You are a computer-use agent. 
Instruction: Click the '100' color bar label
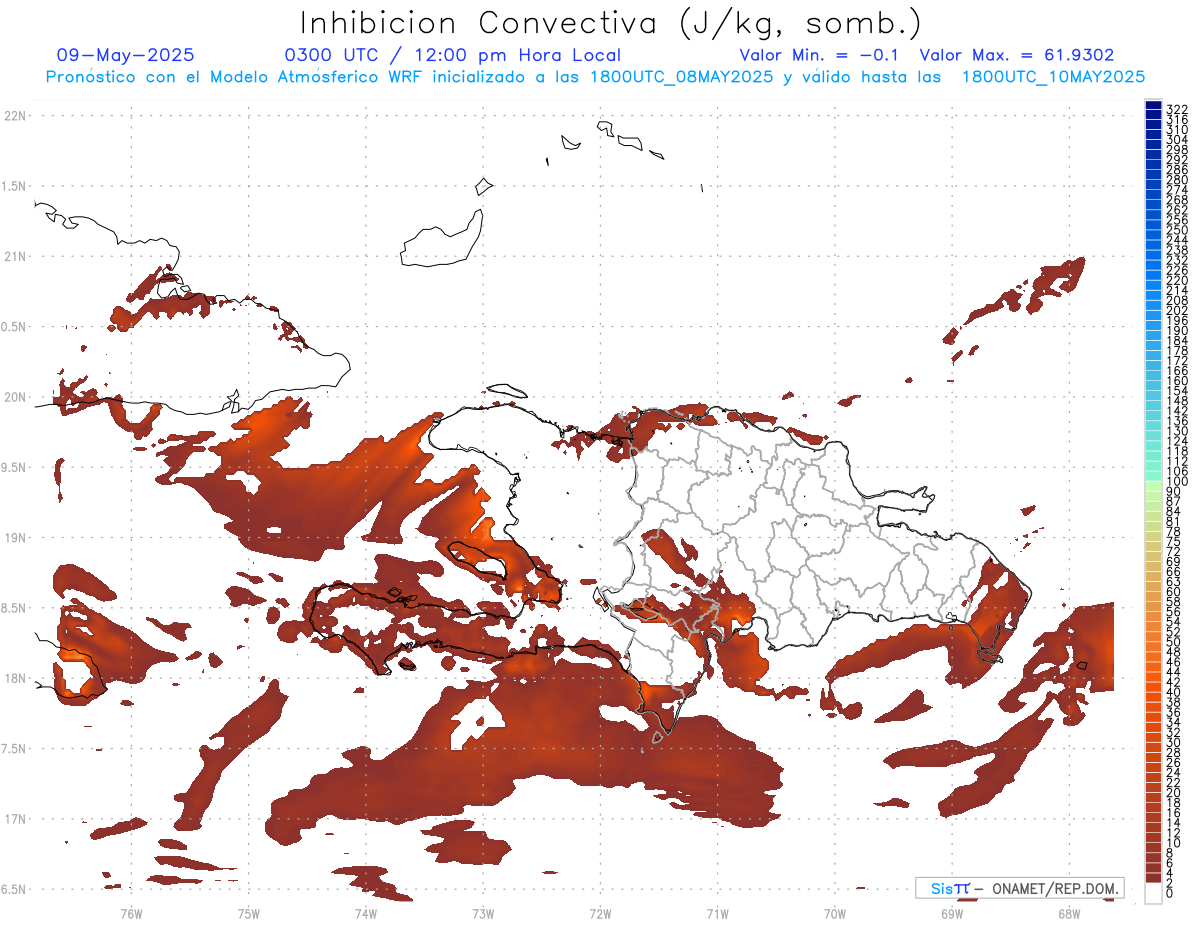[x=1177, y=482]
